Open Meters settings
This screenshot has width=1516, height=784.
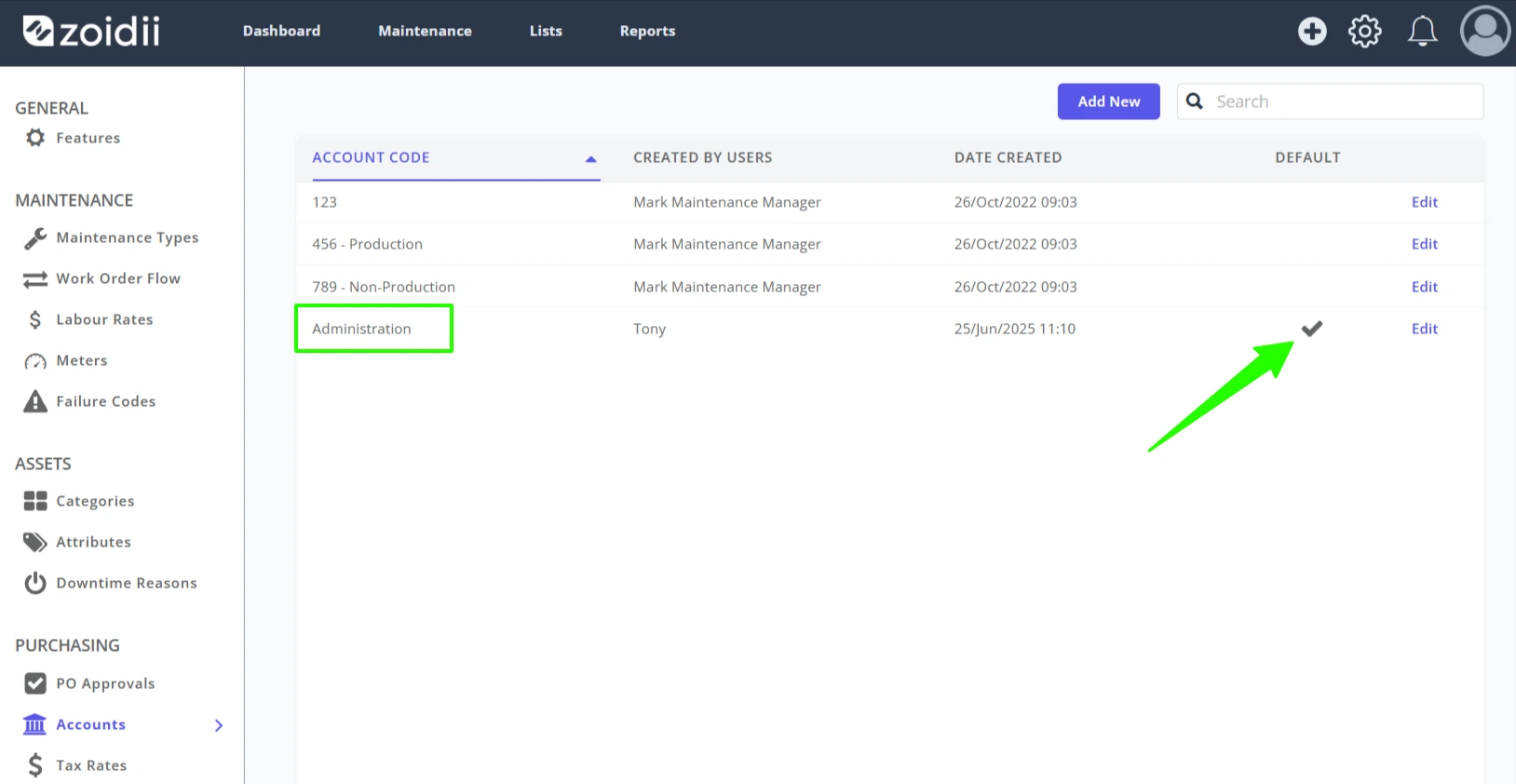82,360
